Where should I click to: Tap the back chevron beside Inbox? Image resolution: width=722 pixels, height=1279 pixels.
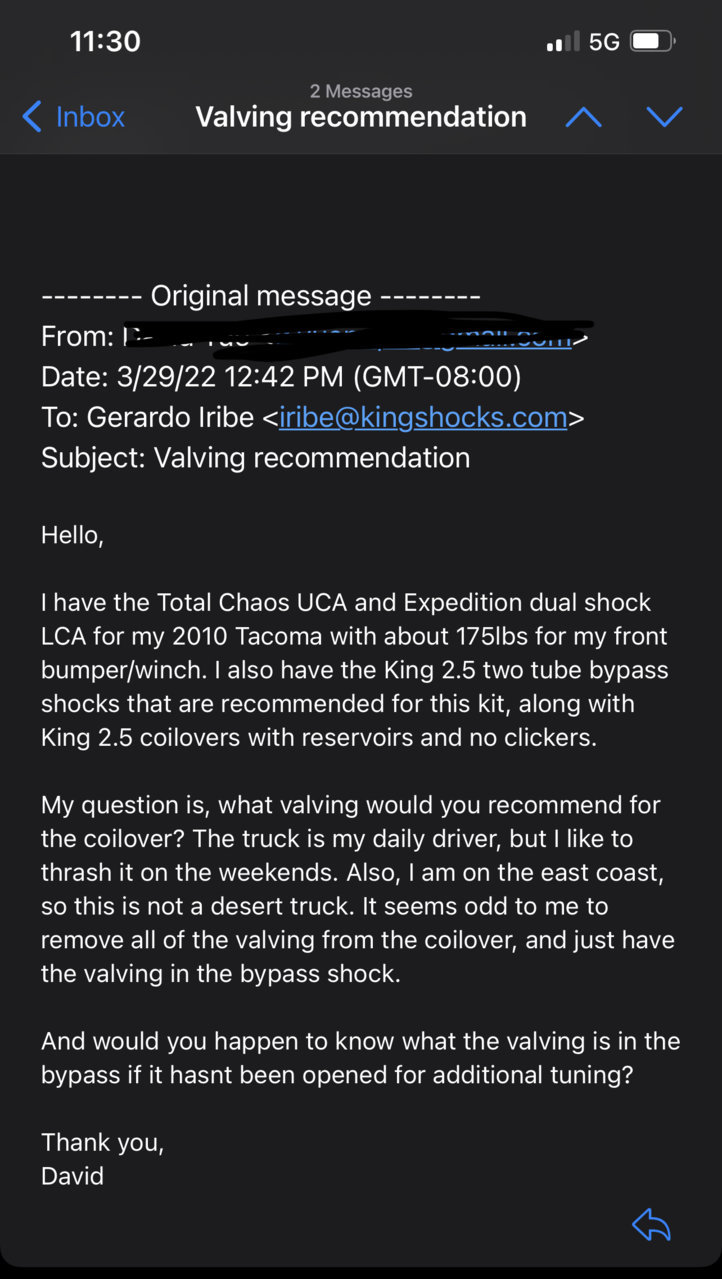click(32, 117)
